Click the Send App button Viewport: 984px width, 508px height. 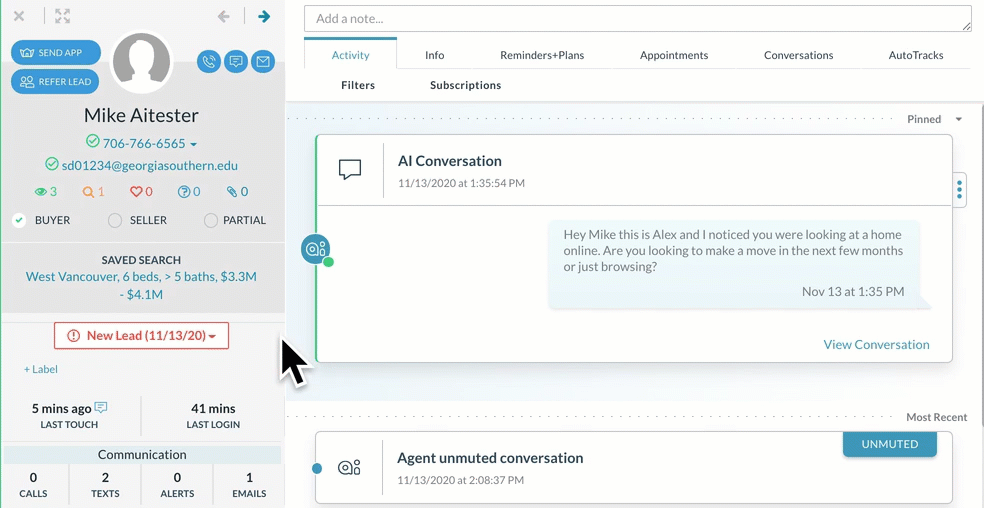(56, 53)
